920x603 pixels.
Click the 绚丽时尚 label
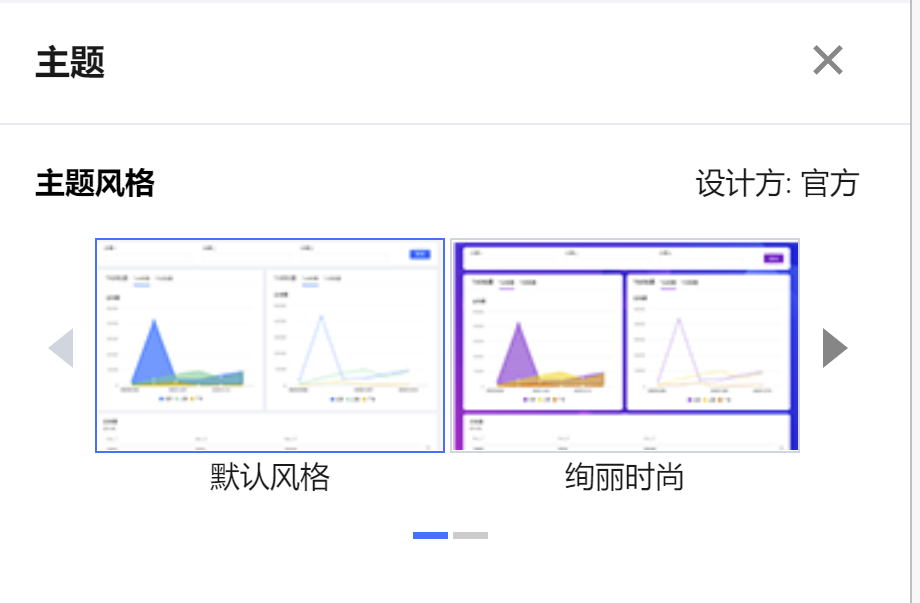click(625, 477)
